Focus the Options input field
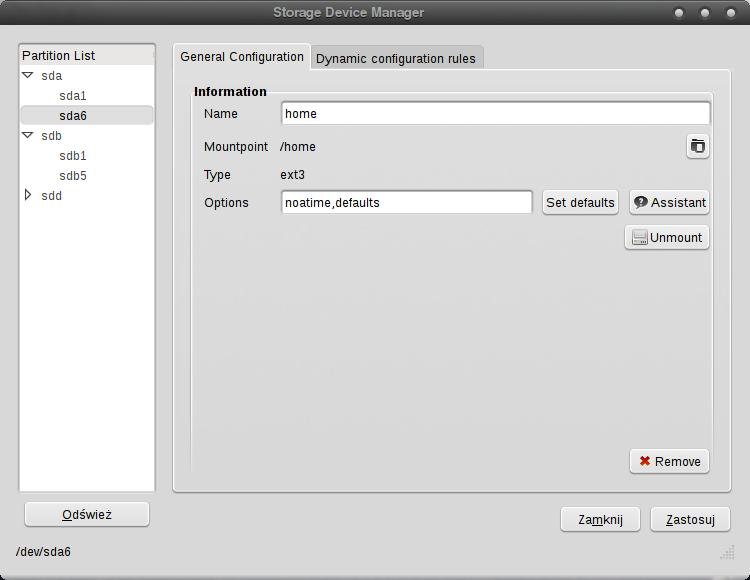750x580 pixels. [x=407, y=203]
